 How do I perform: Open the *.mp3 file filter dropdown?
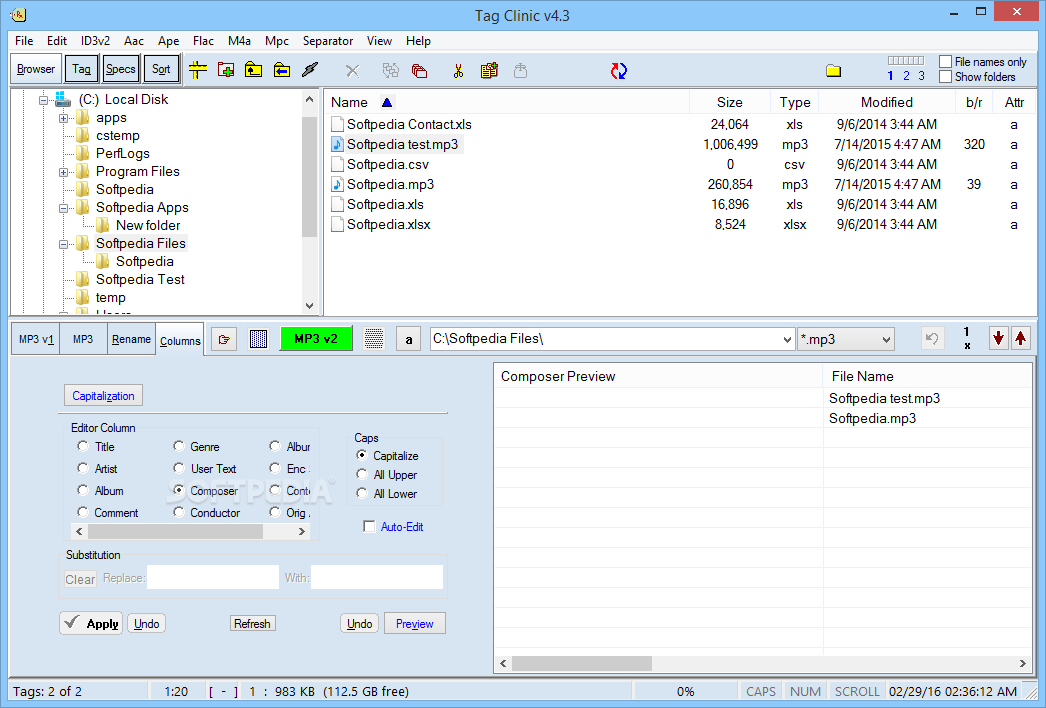(886, 340)
